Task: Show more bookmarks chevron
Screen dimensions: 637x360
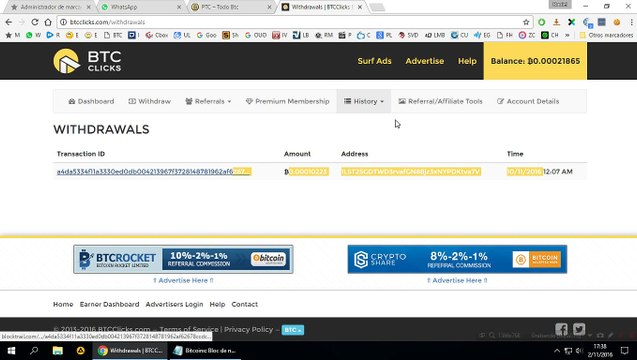Action: (567, 35)
